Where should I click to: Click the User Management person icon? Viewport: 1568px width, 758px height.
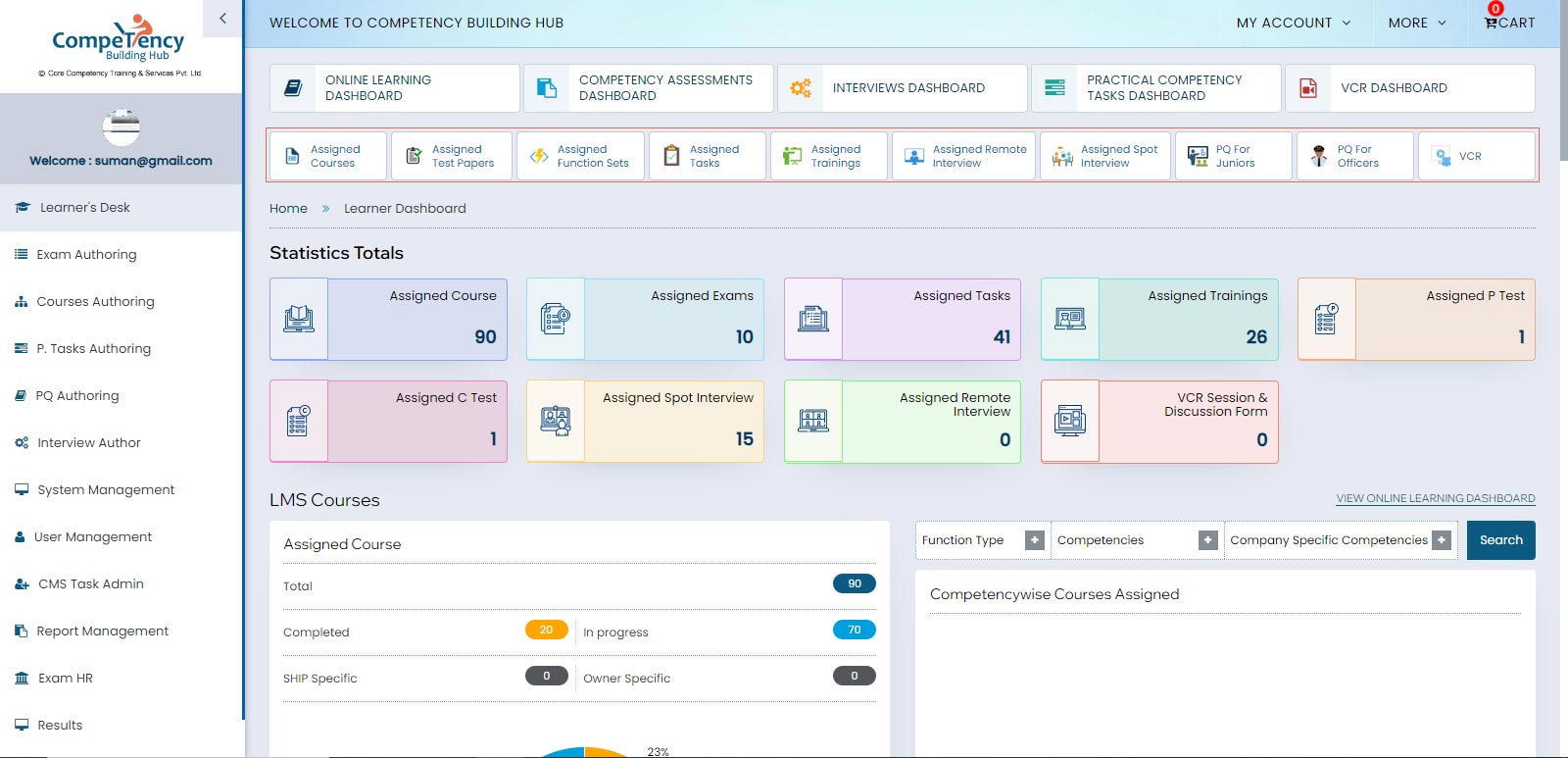tap(20, 537)
